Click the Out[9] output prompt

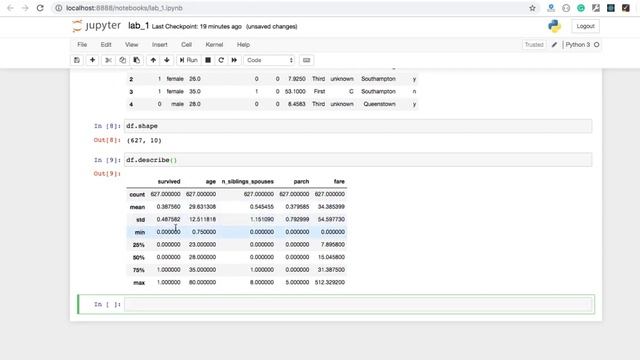tap(107, 174)
